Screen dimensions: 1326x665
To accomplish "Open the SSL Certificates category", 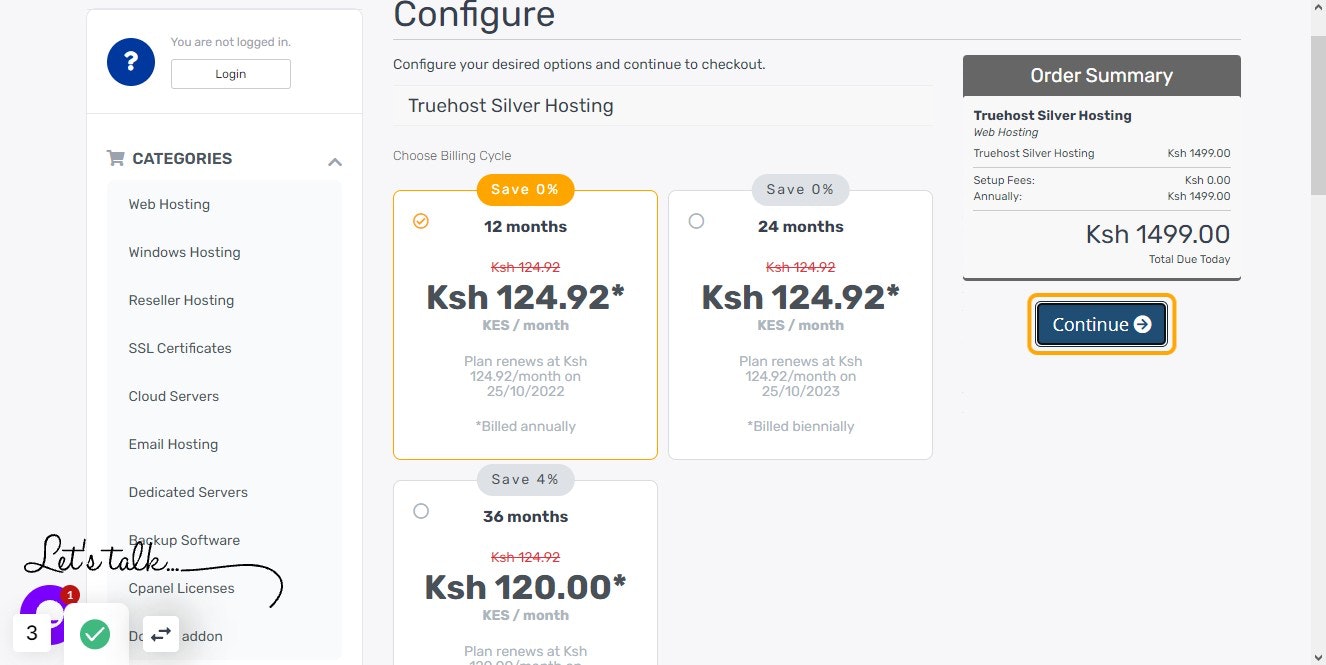I will click(180, 348).
